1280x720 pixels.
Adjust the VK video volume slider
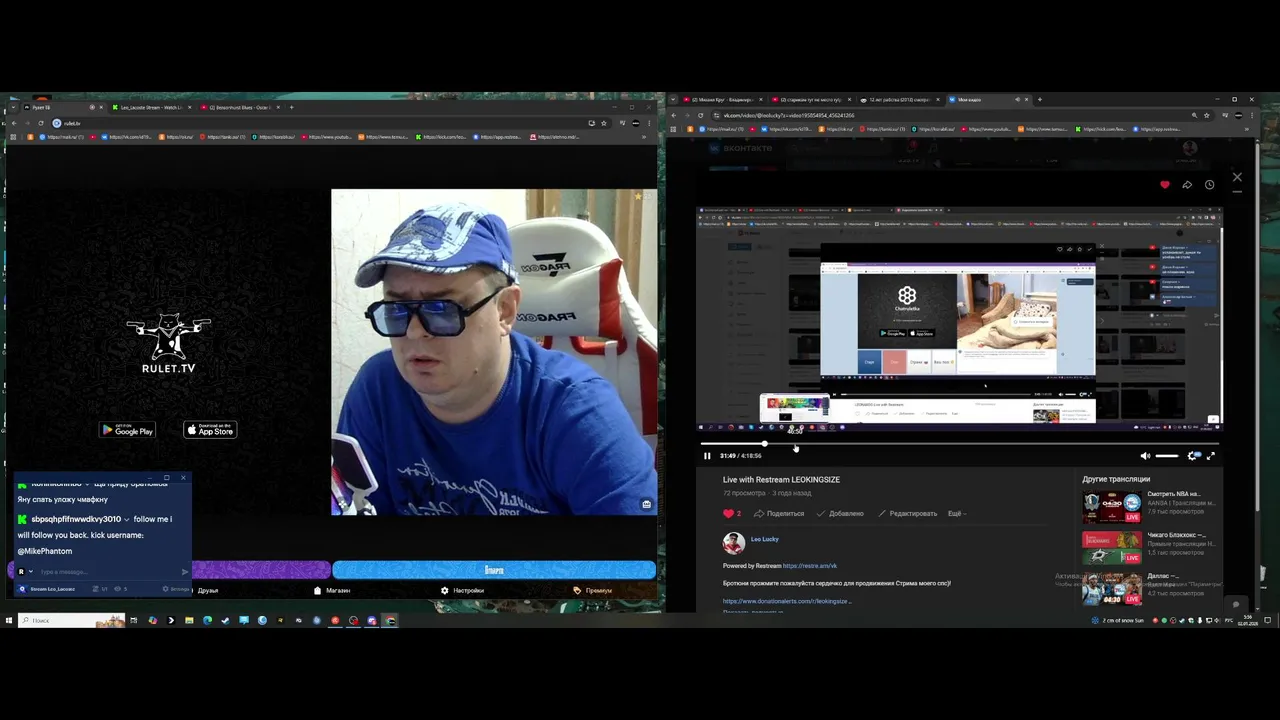1167,456
